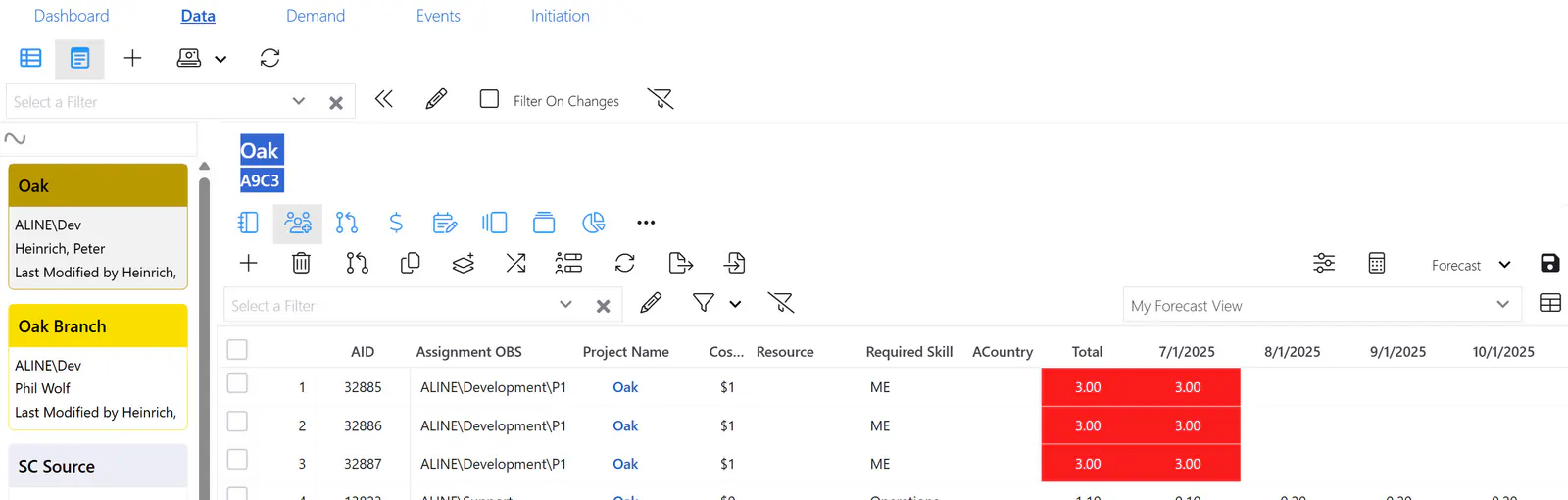Click funnel filter icon in grid toolbar
Viewport: 1568px width, 500px height.
[704, 303]
